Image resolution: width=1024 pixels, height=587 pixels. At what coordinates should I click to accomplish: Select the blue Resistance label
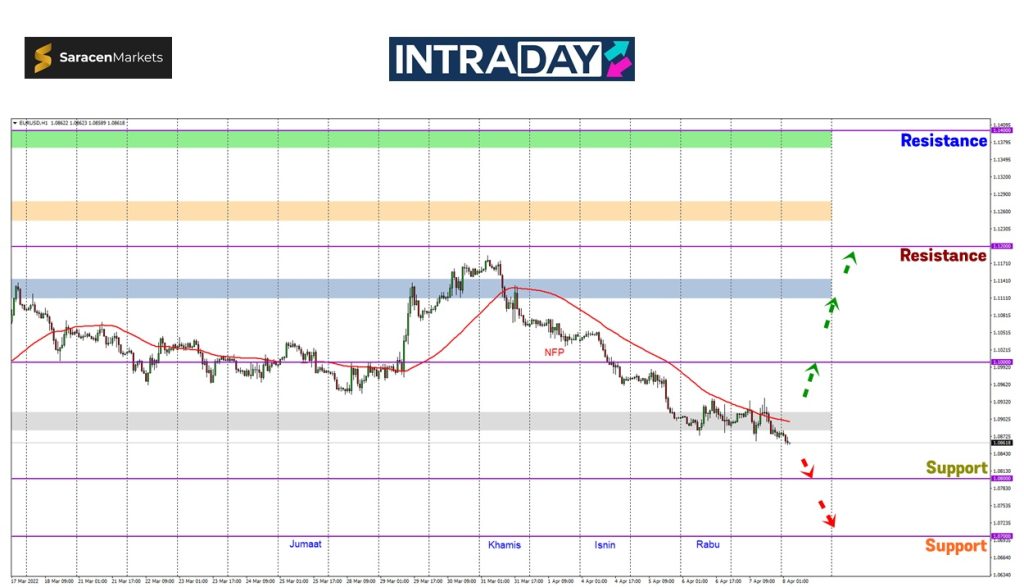tap(943, 141)
